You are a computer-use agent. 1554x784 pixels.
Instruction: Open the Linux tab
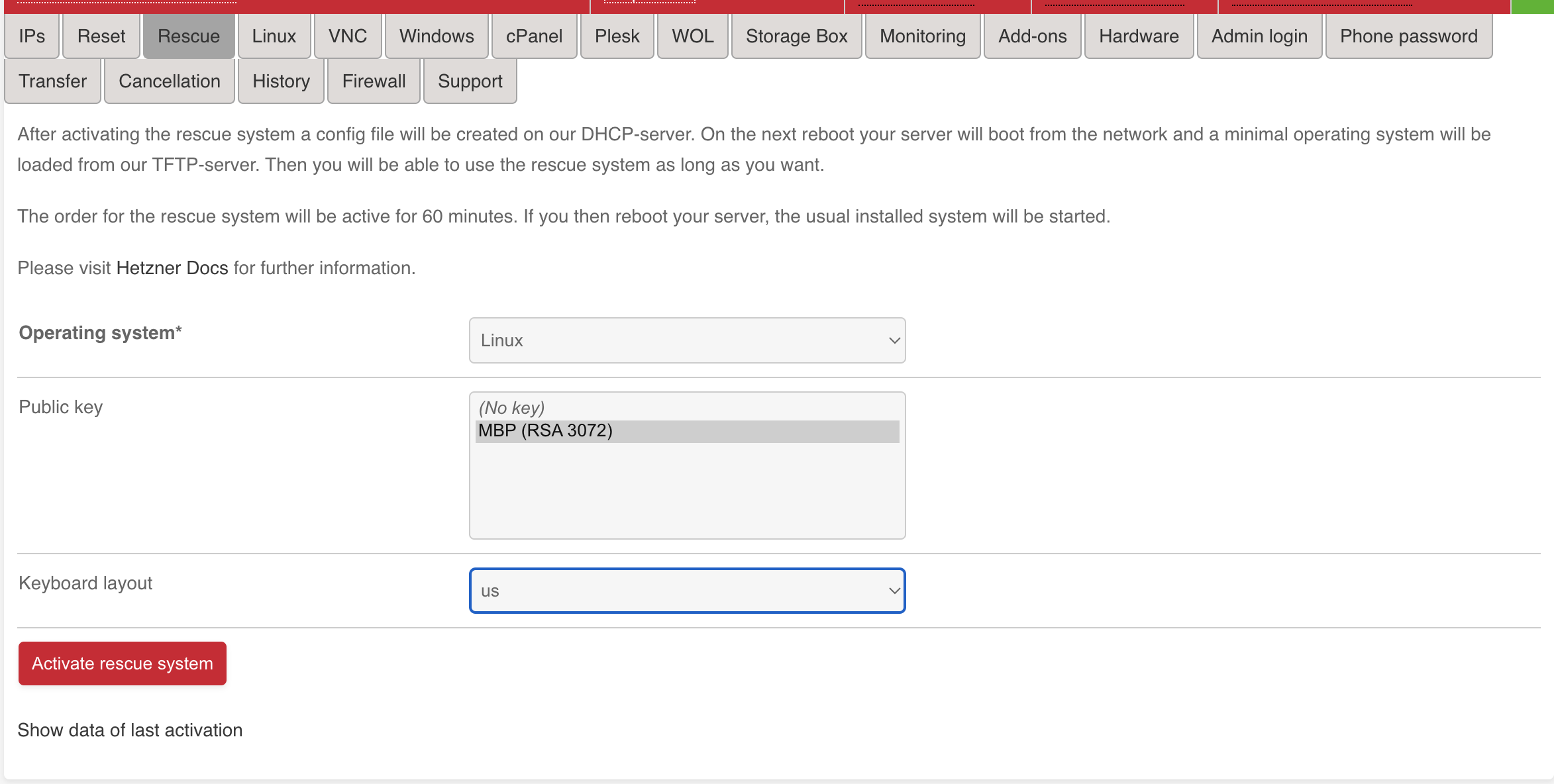[x=274, y=36]
